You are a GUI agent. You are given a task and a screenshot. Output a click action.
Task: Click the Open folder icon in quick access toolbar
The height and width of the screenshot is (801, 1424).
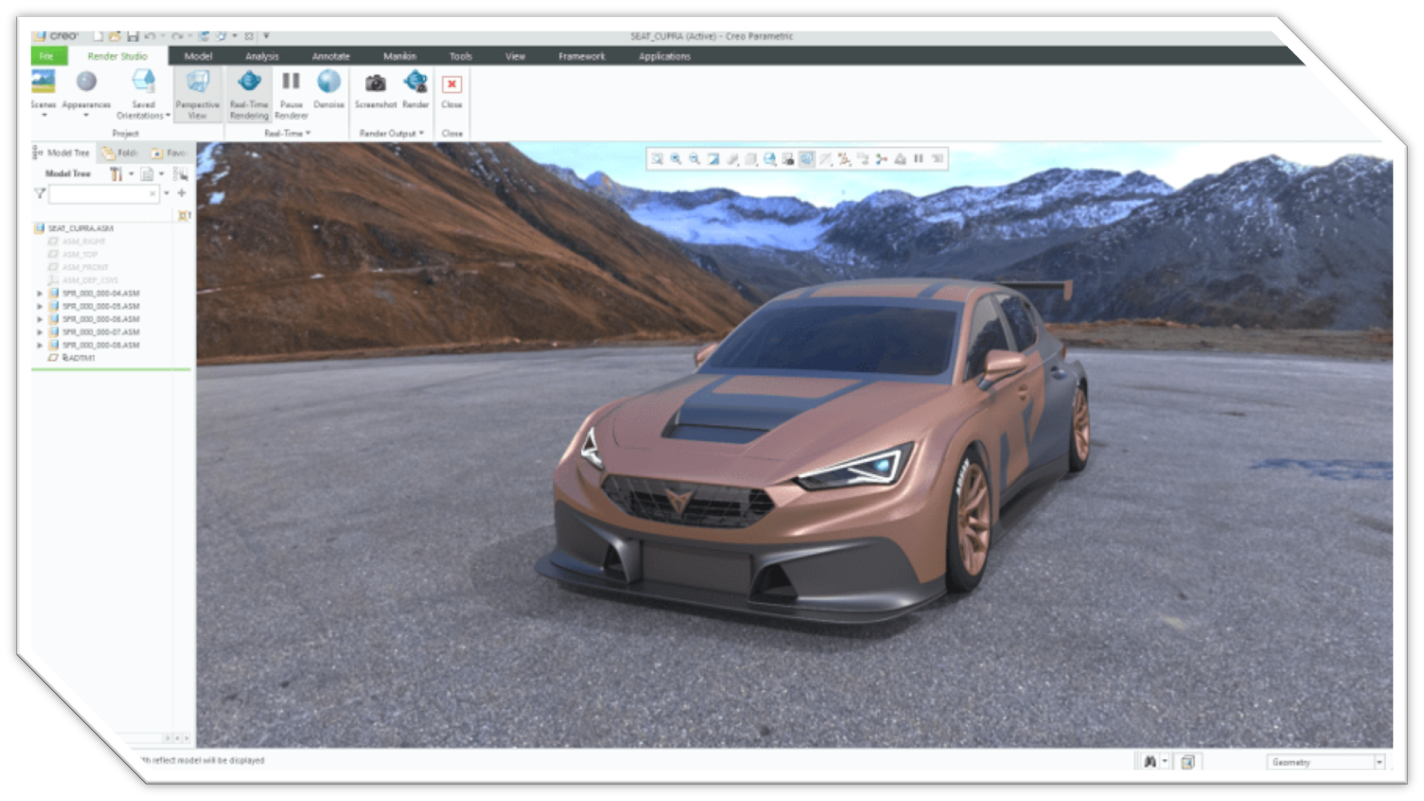pos(115,36)
